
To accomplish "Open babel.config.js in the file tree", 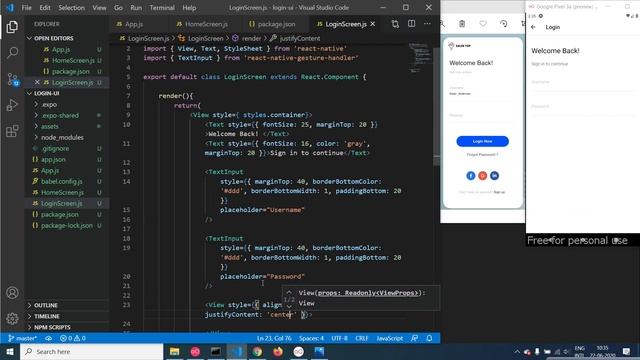I will (62, 182).
